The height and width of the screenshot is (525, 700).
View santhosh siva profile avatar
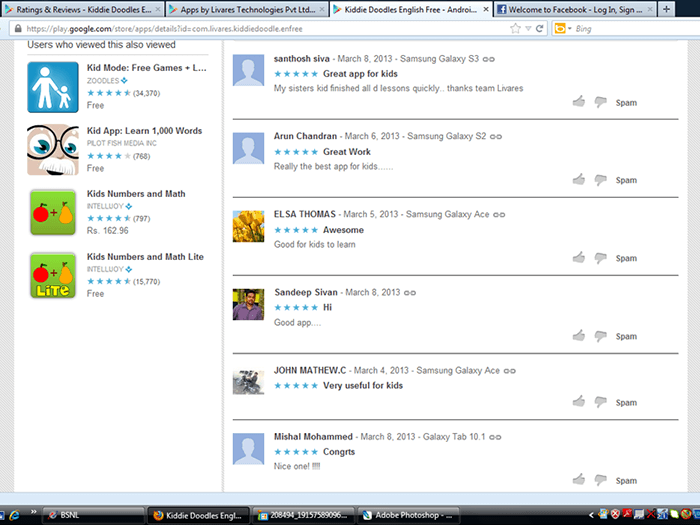[248, 70]
